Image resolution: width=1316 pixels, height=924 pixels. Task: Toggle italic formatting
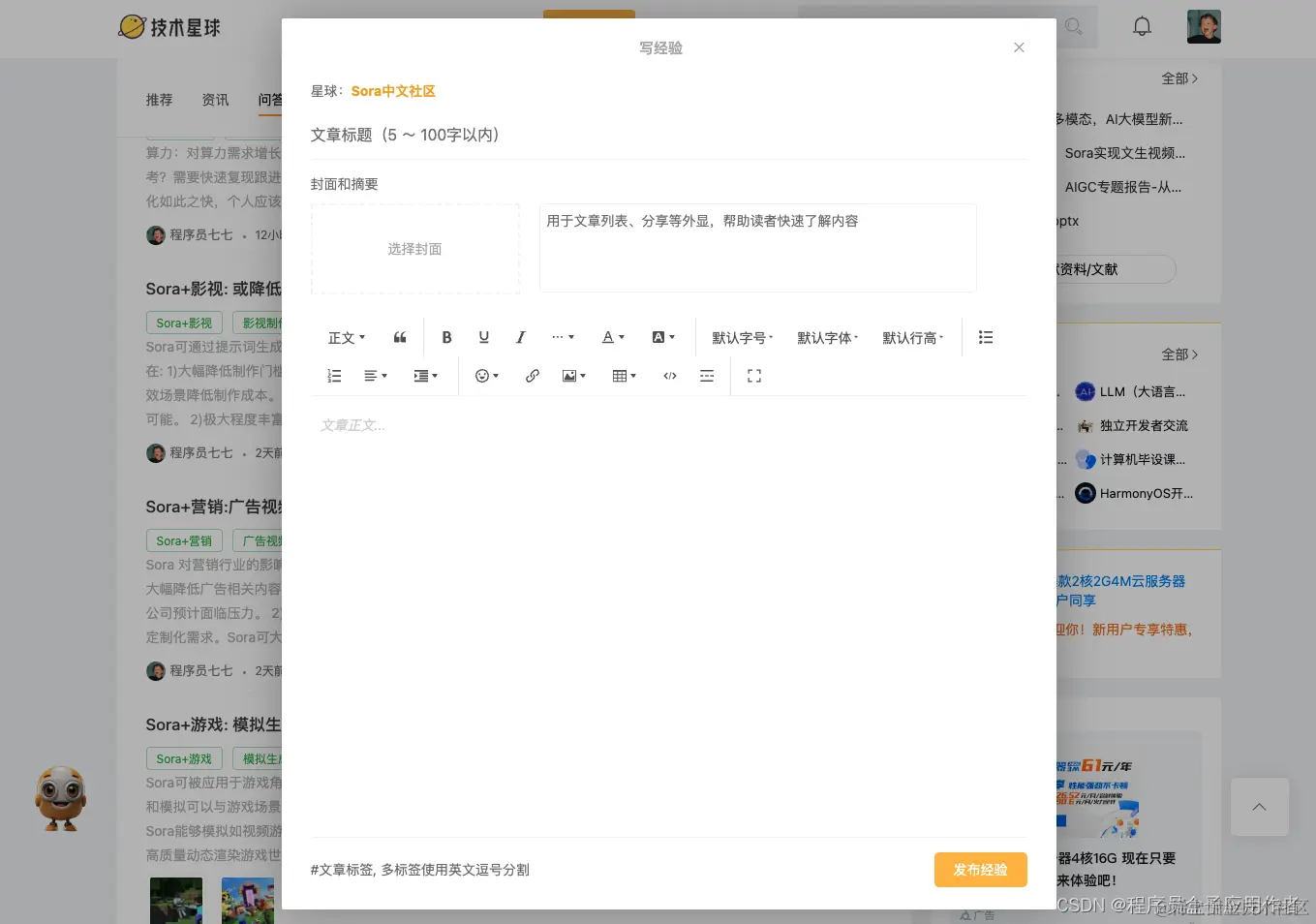[x=520, y=337]
